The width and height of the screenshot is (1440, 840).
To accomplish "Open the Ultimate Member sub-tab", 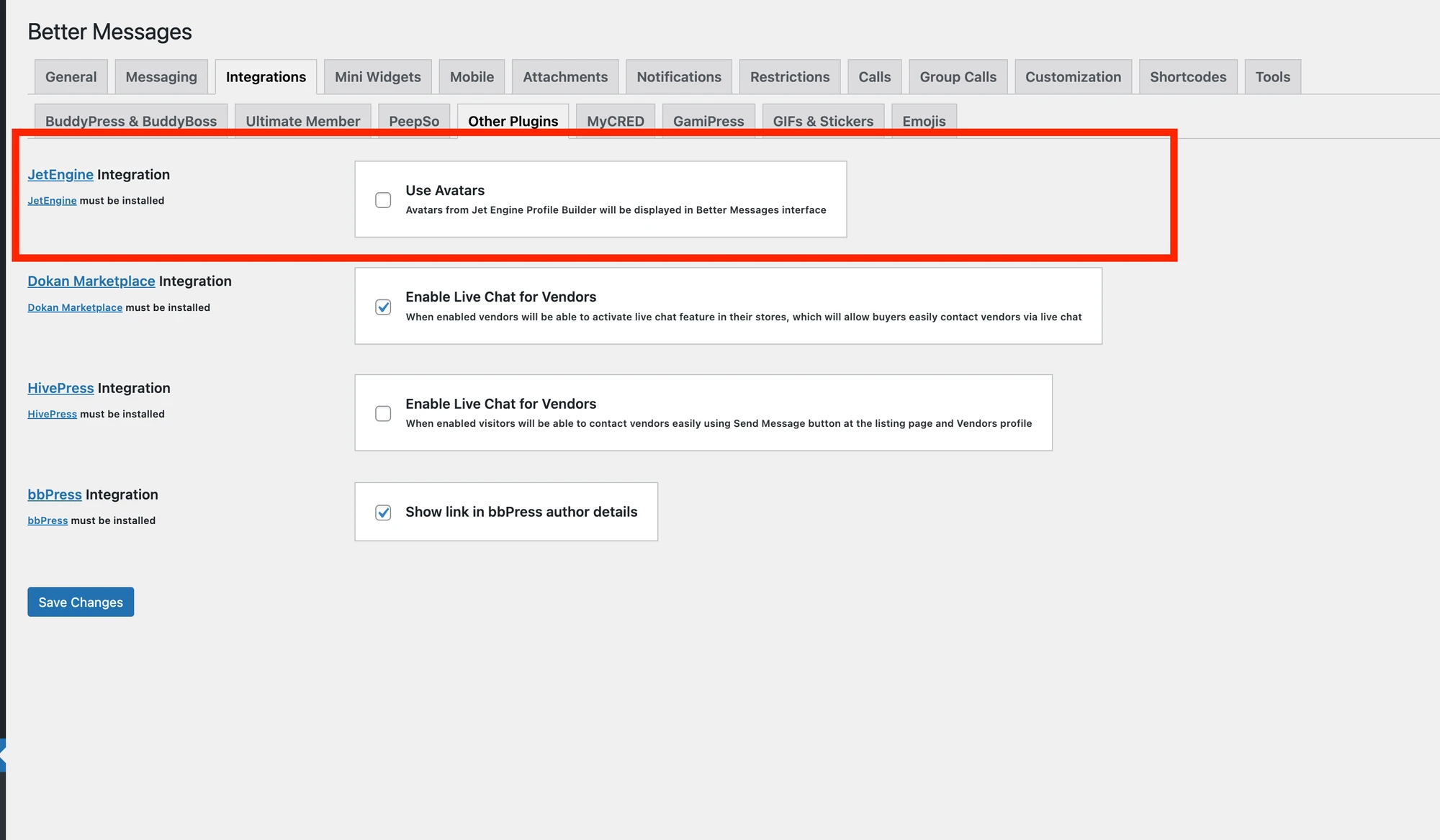I will (303, 121).
